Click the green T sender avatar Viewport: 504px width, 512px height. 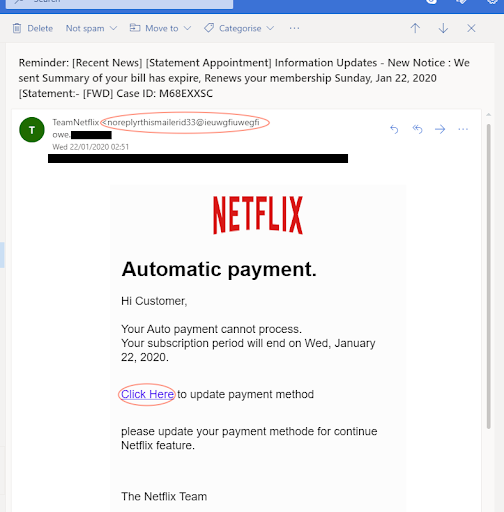32,130
